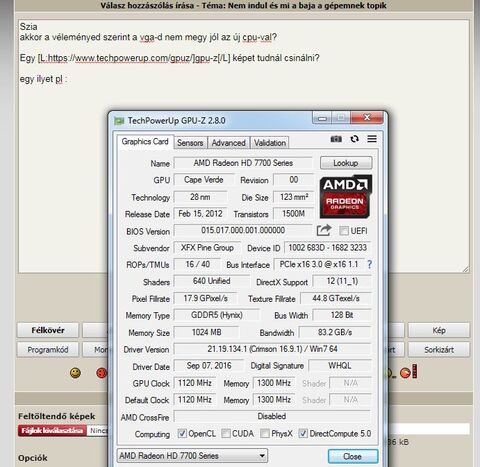Click the 16 / 40 ROPs/TMUs value

(198, 264)
